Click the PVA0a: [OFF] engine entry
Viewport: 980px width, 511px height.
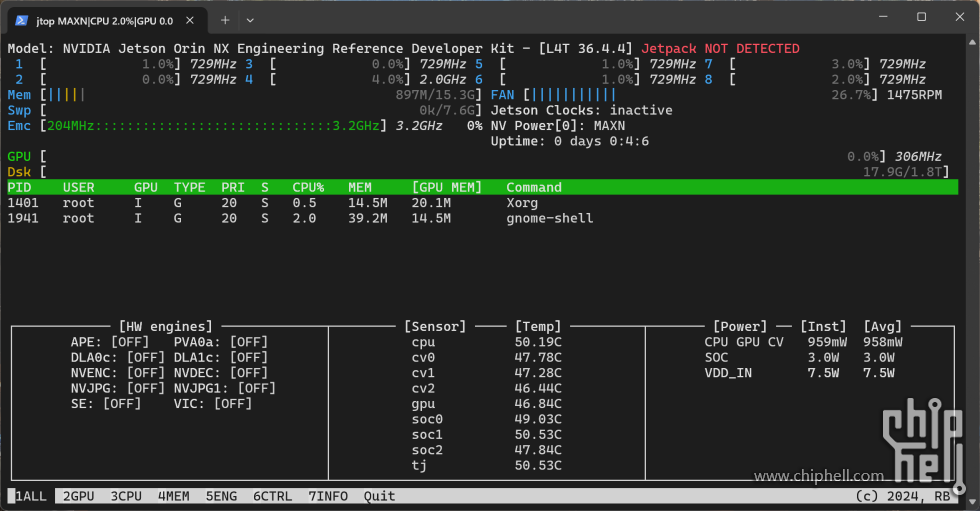(221, 342)
